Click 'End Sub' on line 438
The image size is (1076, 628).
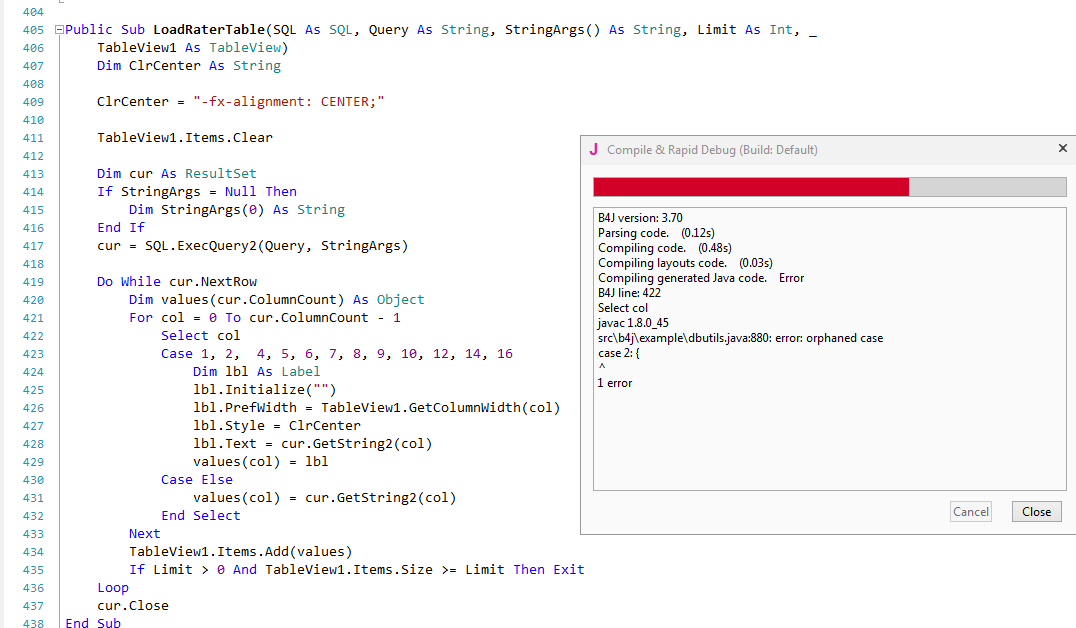click(x=93, y=622)
